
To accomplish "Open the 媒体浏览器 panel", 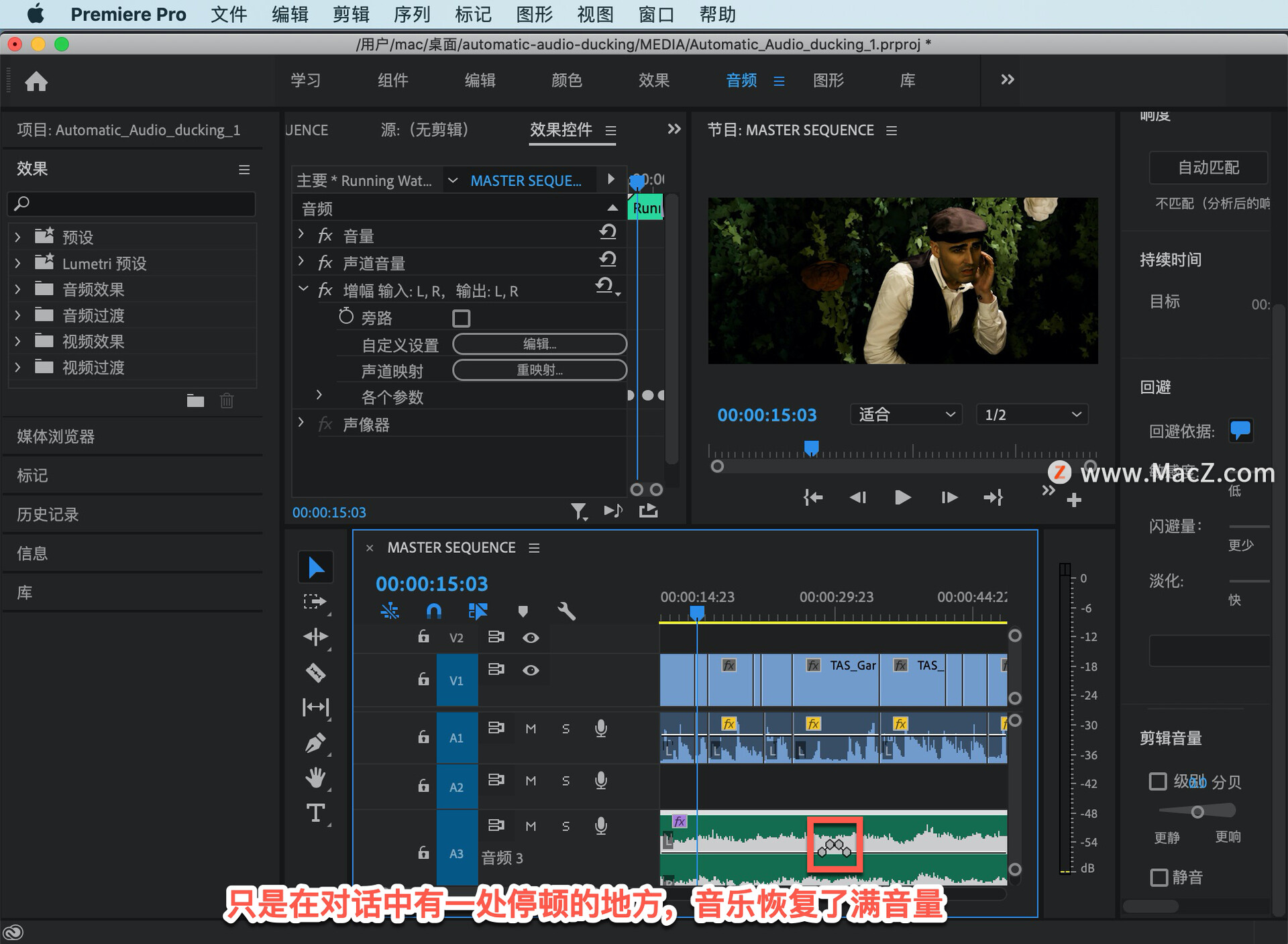I will (x=56, y=437).
